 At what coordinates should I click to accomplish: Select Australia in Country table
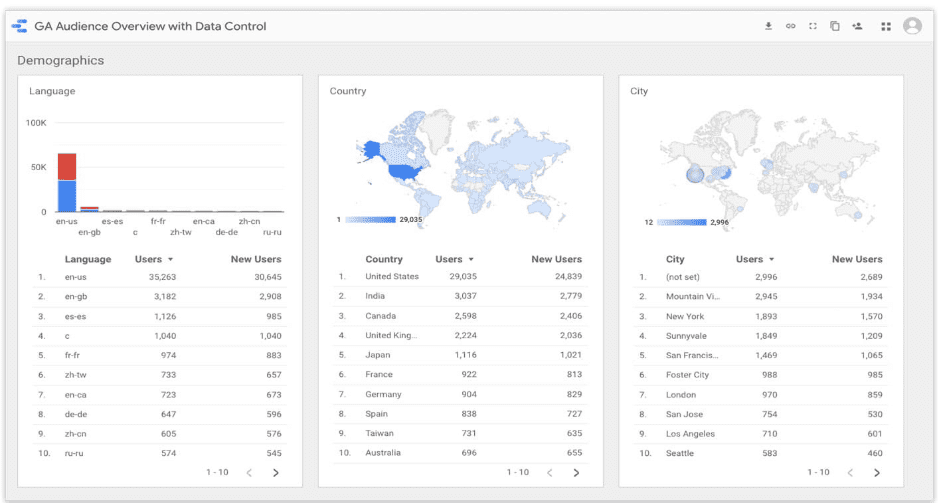[461, 453]
